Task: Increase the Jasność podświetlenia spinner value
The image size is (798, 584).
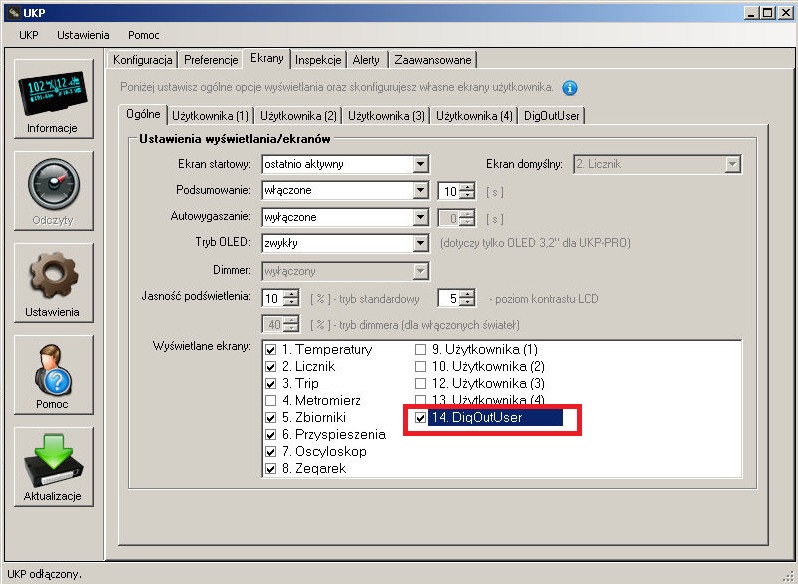Action: (291, 293)
